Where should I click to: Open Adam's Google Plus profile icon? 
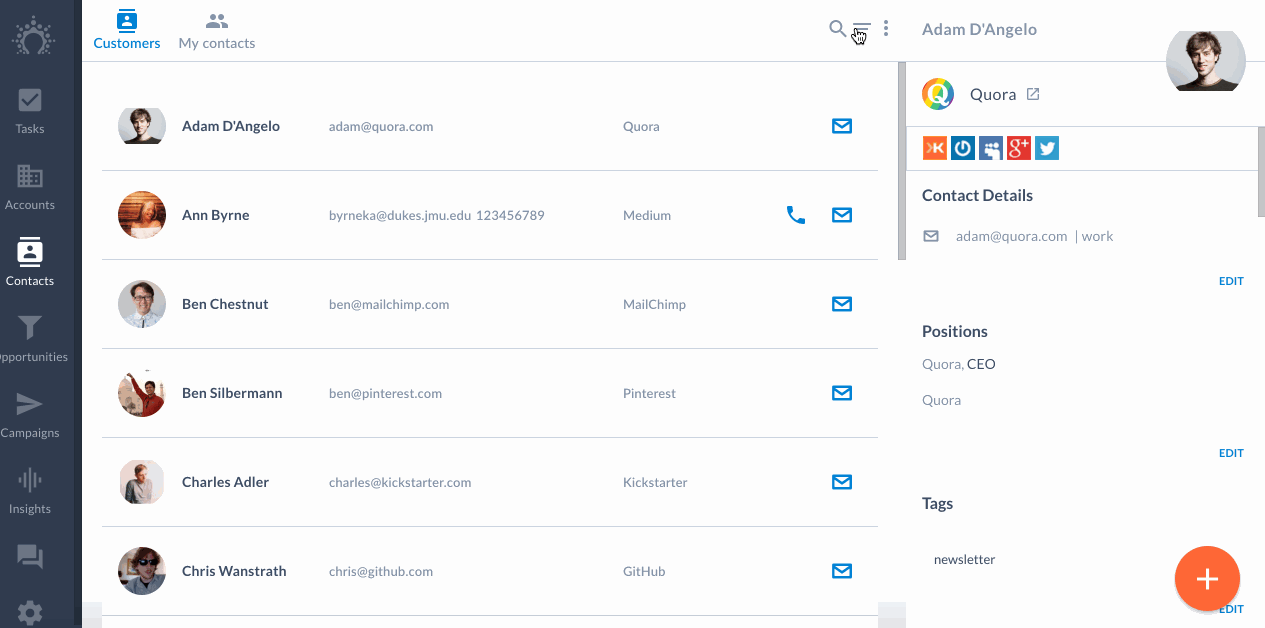pyautogui.click(x=1019, y=148)
